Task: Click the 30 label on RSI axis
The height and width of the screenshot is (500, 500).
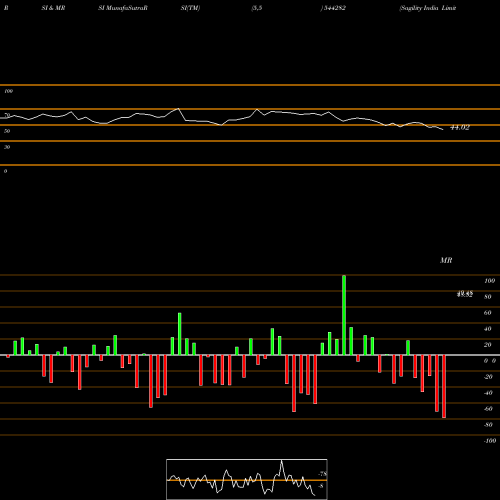Action: (7, 147)
